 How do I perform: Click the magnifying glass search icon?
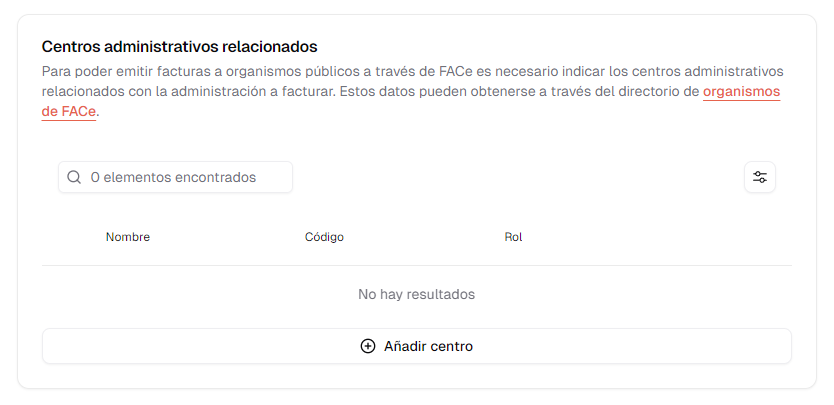[x=74, y=177]
